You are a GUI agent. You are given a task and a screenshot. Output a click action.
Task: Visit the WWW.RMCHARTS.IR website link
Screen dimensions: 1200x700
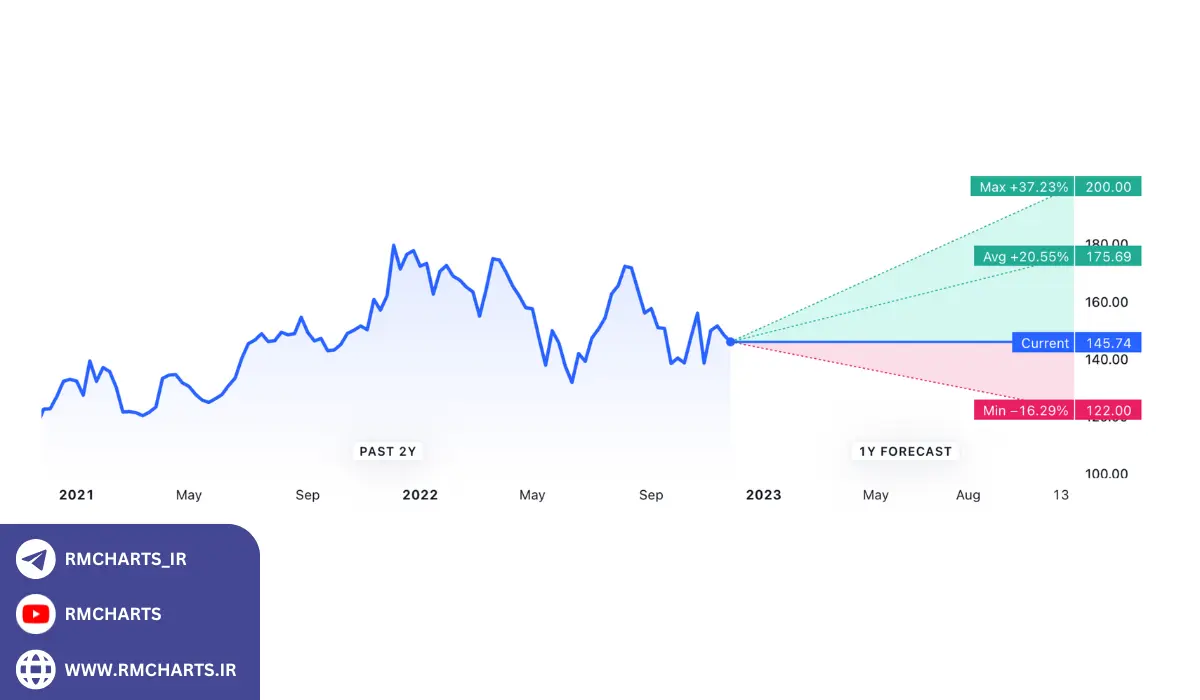(x=150, y=669)
